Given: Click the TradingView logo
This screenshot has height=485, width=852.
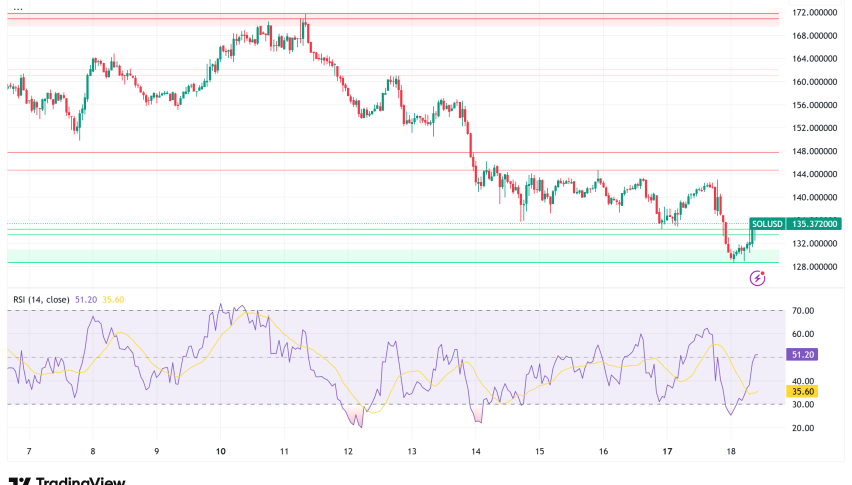Looking at the screenshot, I should pyautogui.click(x=65, y=480).
